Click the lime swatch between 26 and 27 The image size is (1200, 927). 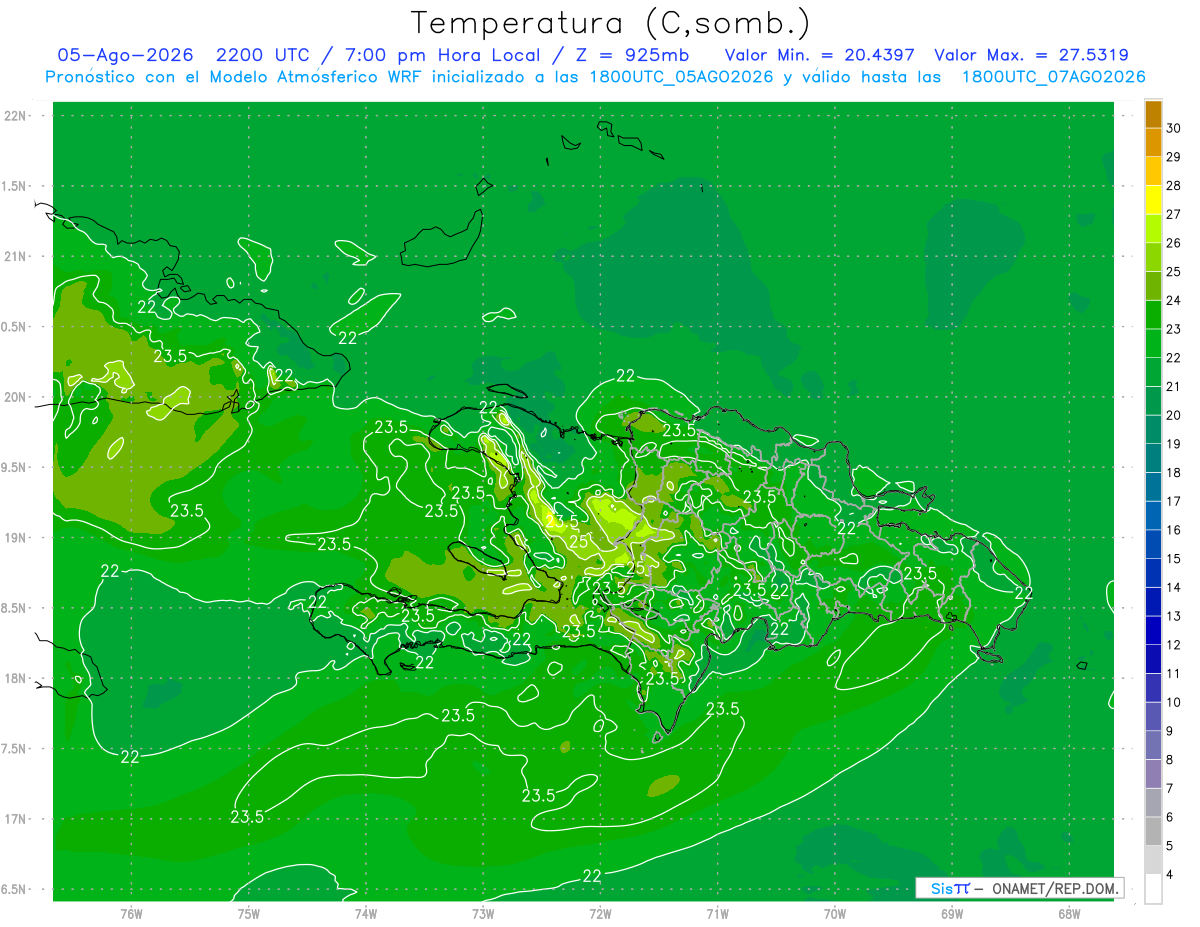pyautogui.click(x=1153, y=229)
